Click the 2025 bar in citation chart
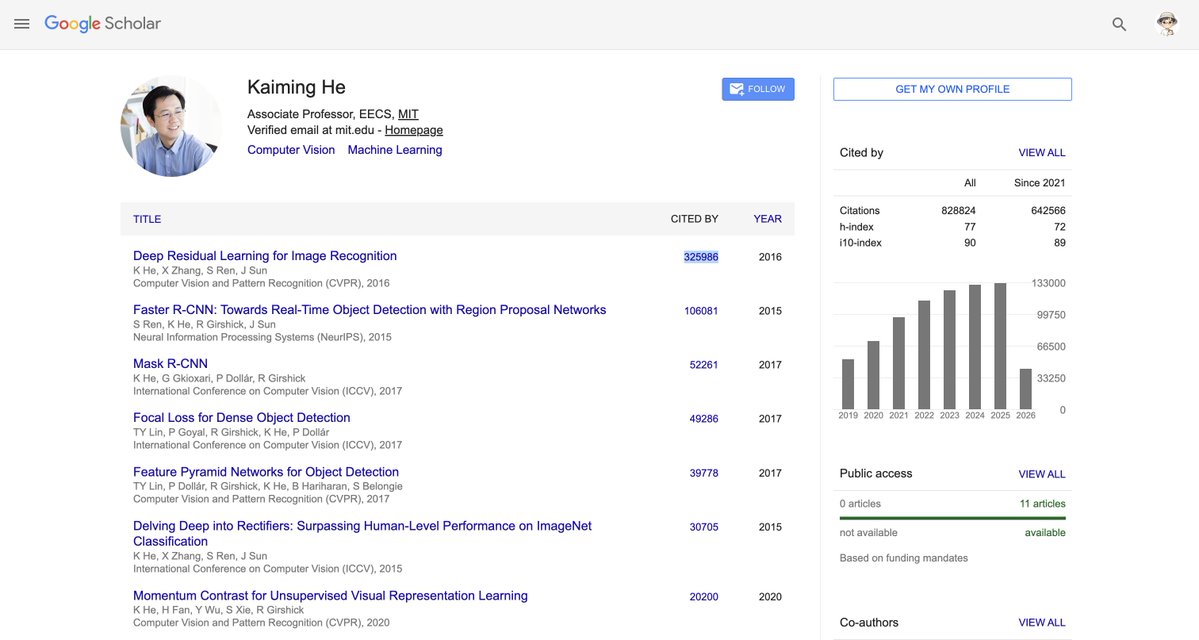Screen dimensions: 1199x640 click(x=999, y=346)
